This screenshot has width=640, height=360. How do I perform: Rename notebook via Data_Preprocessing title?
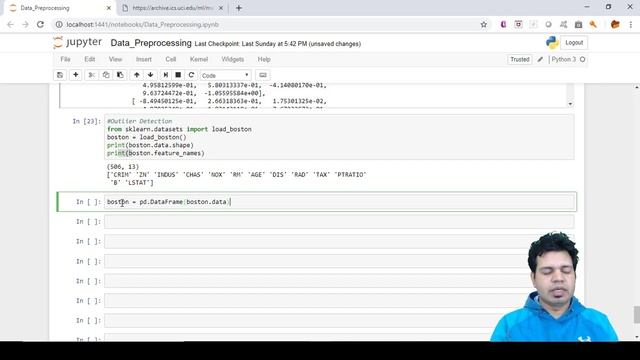click(x=151, y=43)
